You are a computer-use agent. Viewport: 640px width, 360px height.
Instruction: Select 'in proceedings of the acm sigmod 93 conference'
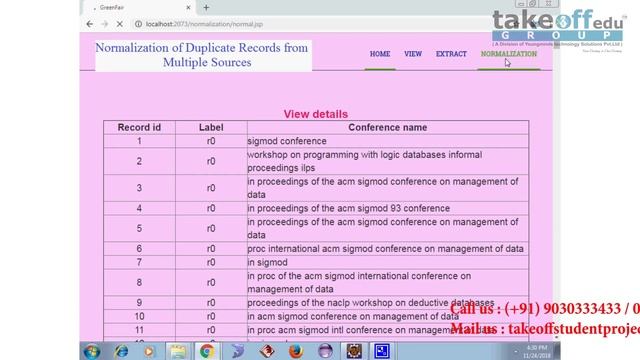click(x=388, y=208)
